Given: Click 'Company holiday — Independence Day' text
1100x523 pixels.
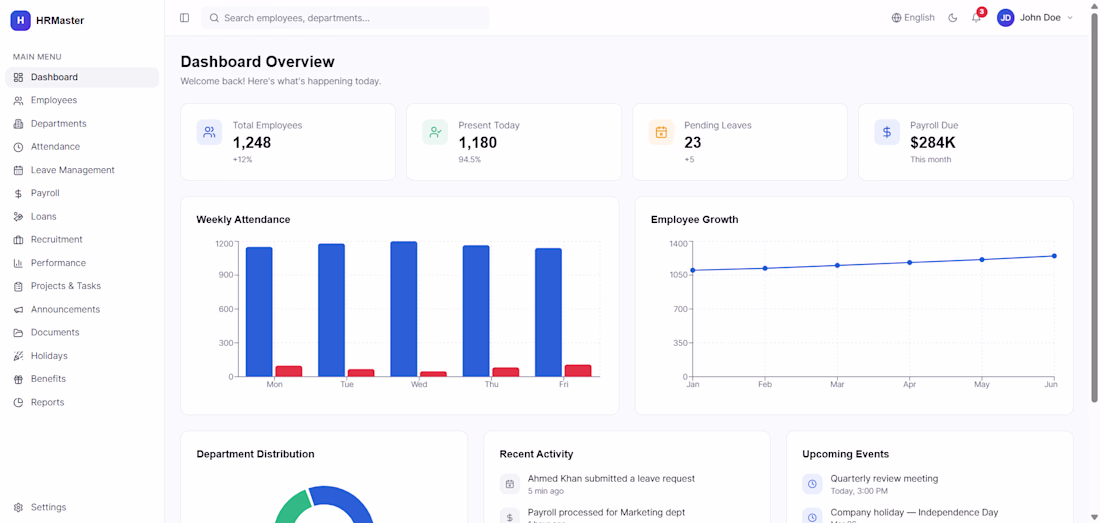Looking at the screenshot, I should tap(914, 512).
